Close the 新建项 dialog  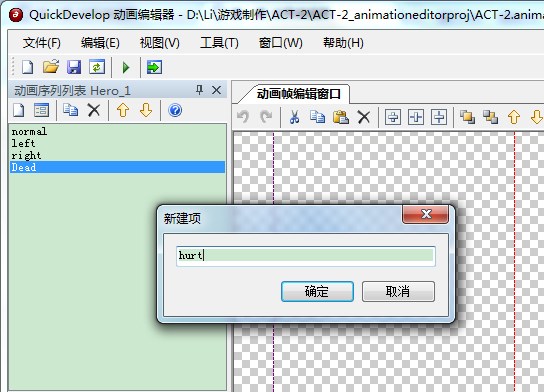tap(426, 214)
